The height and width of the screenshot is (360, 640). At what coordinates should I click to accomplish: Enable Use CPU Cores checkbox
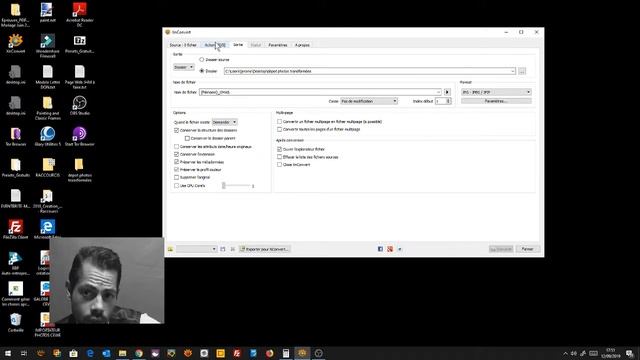click(x=176, y=186)
